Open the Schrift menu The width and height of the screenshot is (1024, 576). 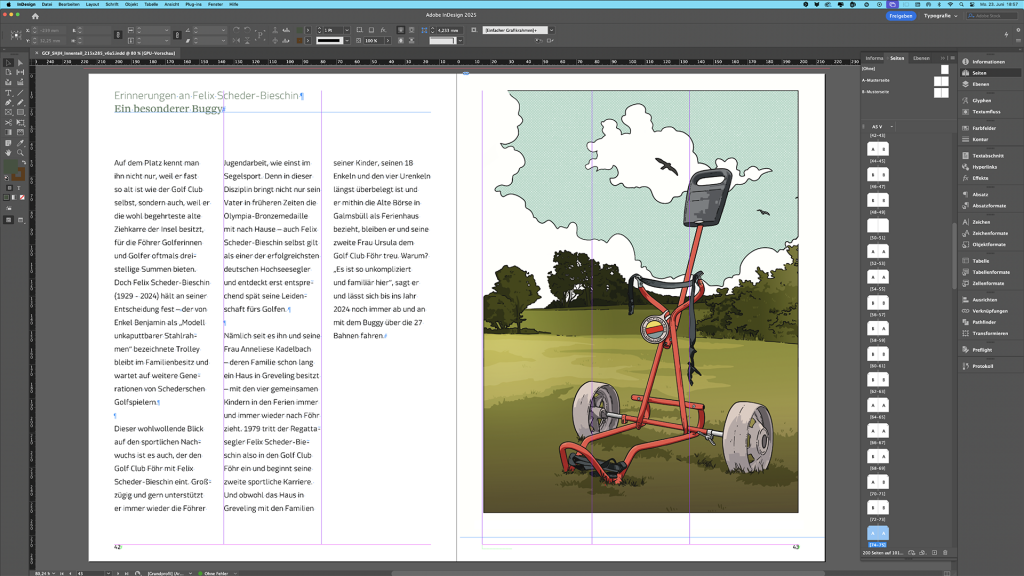click(x=111, y=4)
